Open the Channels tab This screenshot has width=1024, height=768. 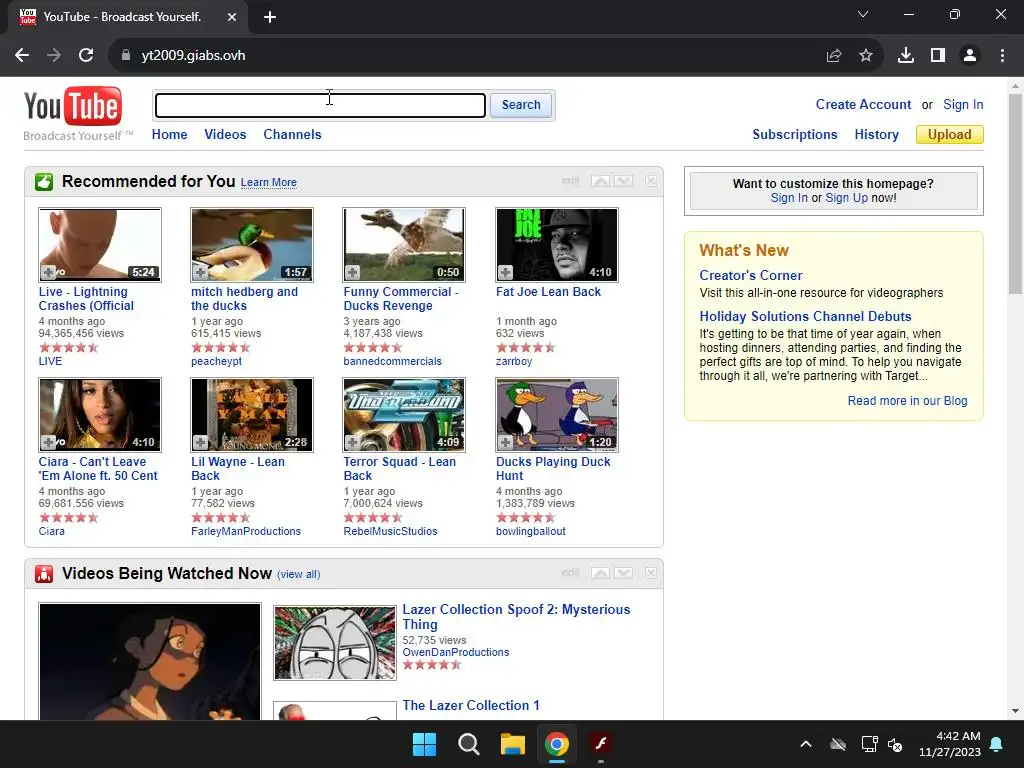pos(293,135)
